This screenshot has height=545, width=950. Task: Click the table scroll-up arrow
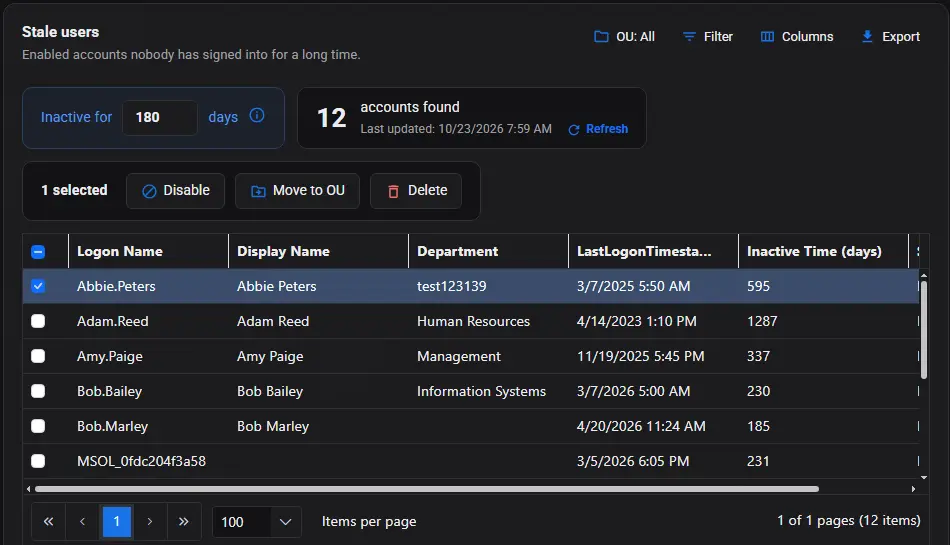923,276
